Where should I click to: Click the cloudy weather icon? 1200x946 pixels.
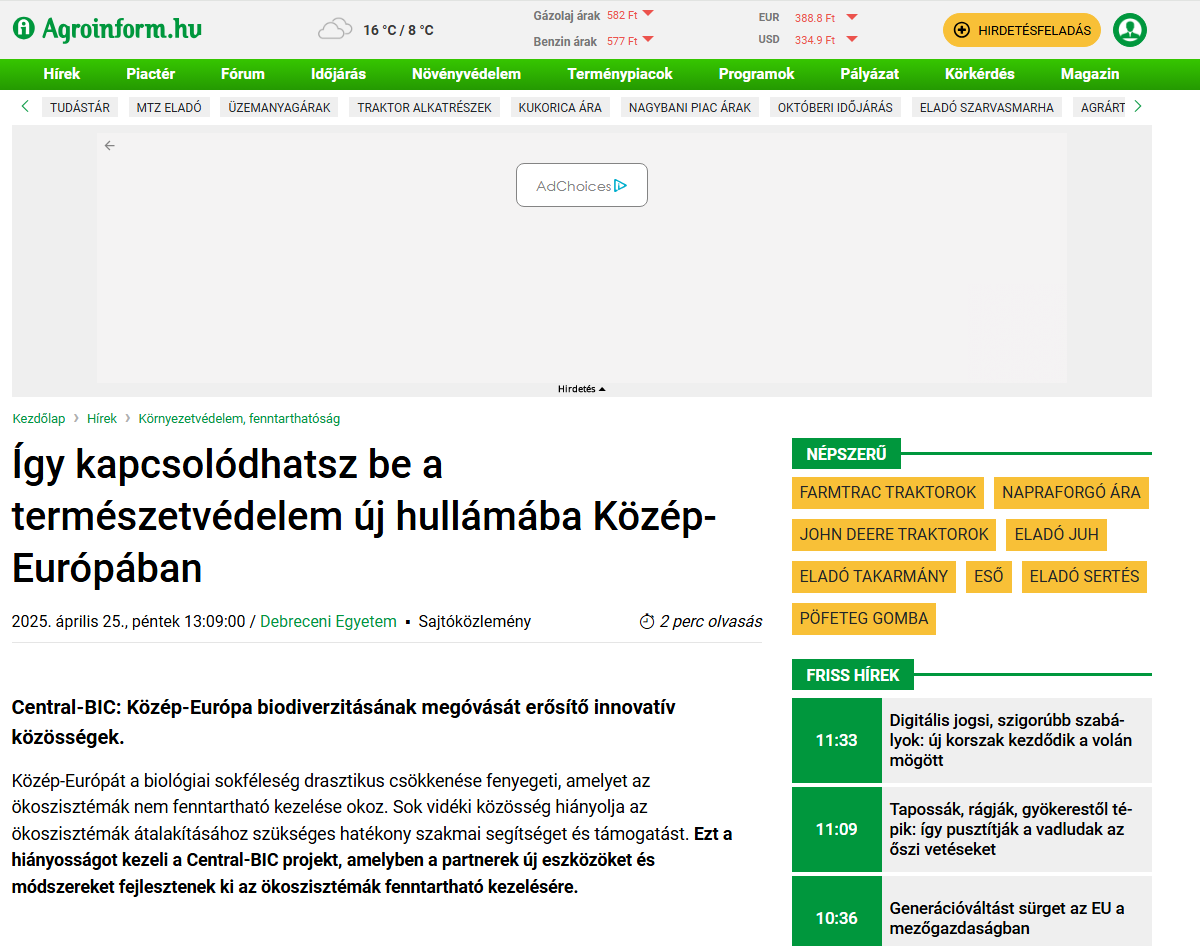point(335,29)
